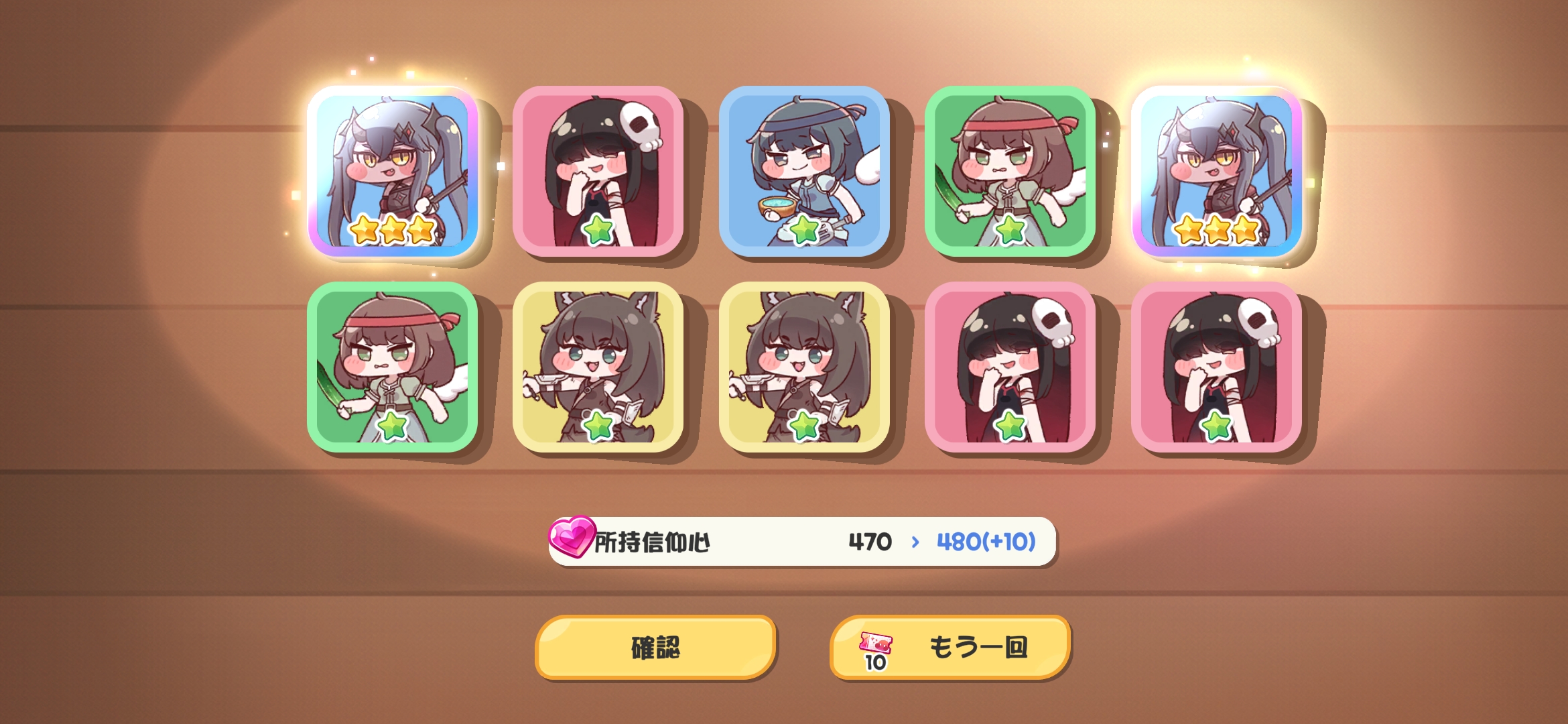Click the three gold stars on last top card
This screenshot has height=724, width=1568.
(1216, 230)
